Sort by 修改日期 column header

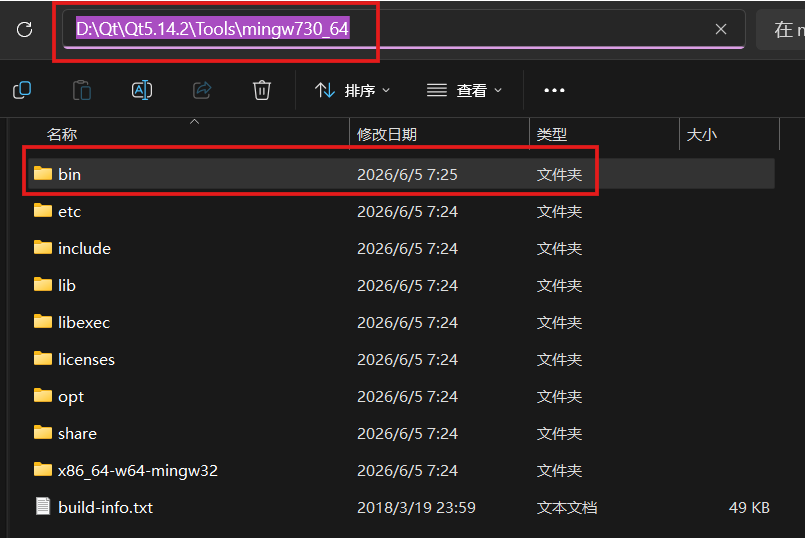point(387,134)
